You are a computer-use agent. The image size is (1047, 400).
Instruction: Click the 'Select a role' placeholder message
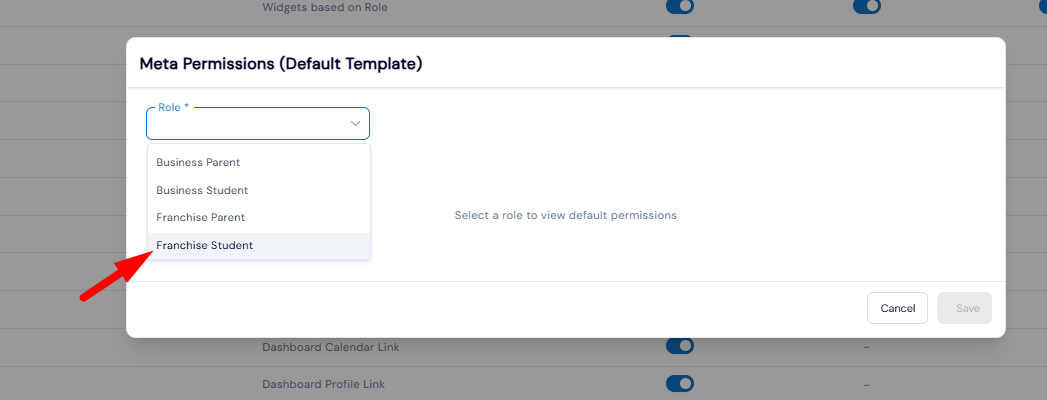pyautogui.click(x=565, y=215)
